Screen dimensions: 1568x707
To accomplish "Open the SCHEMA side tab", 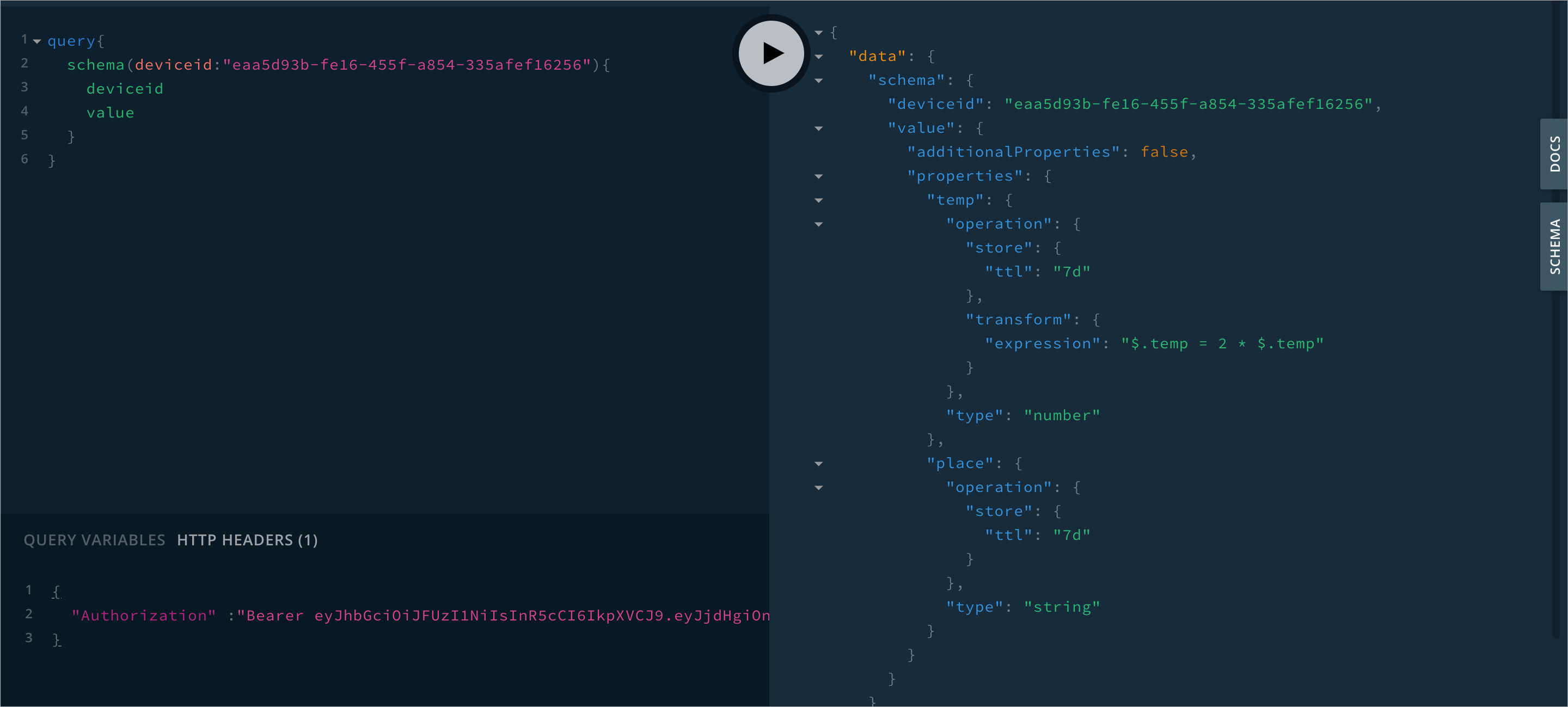I will click(1554, 247).
